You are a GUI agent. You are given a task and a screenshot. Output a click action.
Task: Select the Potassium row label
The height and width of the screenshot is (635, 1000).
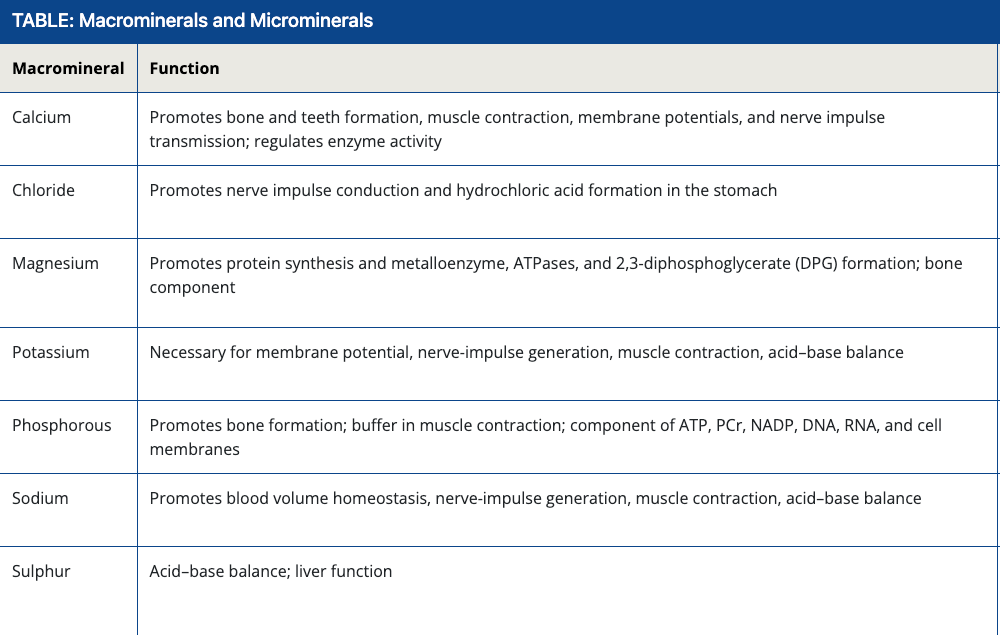coord(51,352)
